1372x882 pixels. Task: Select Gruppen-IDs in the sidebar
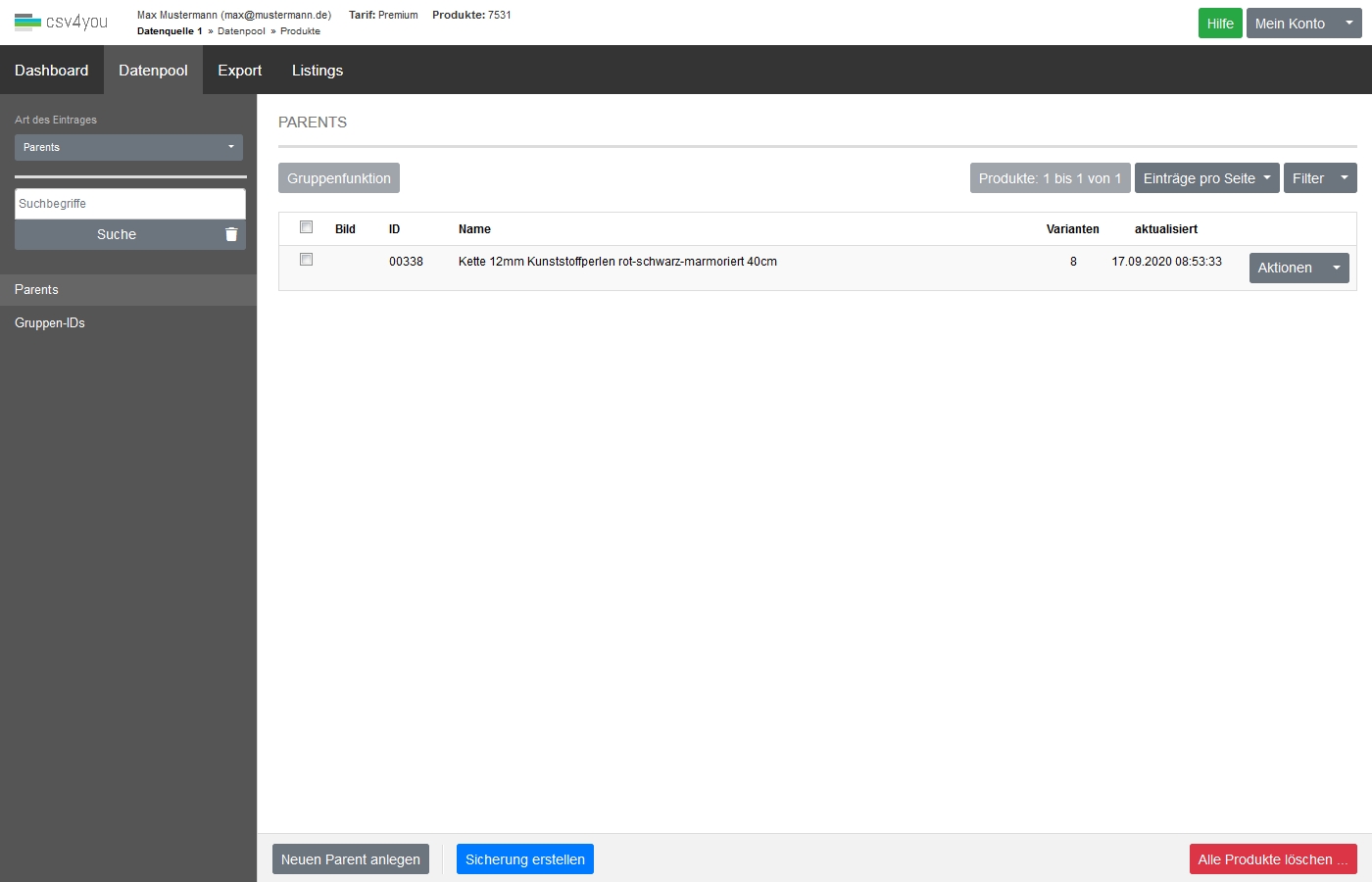[50, 323]
